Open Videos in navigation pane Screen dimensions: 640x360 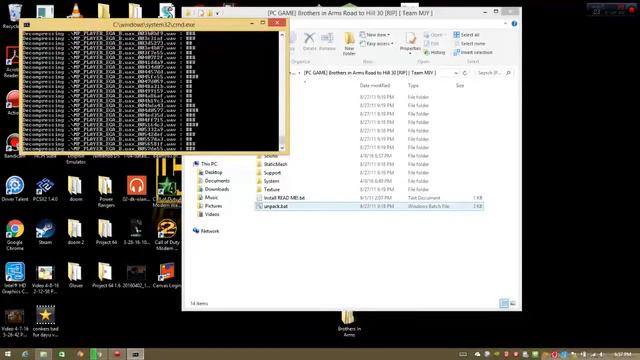pyautogui.click(x=212, y=214)
